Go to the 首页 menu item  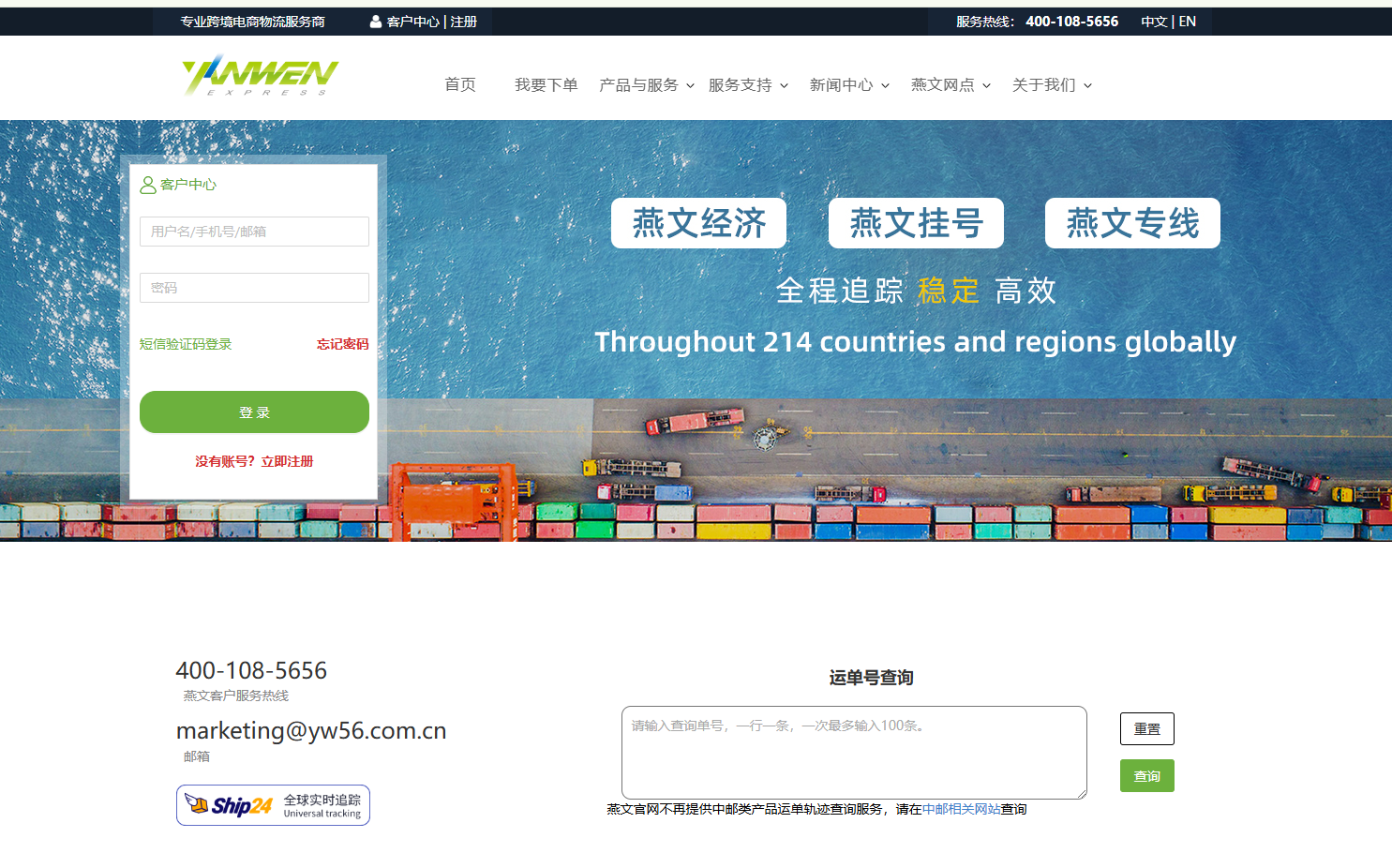click(460, 85)
